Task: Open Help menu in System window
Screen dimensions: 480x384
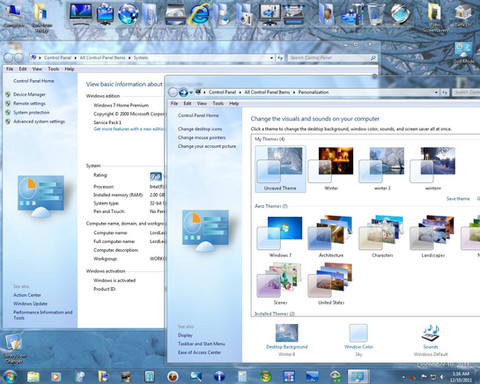Action: [x=69, y=69]
